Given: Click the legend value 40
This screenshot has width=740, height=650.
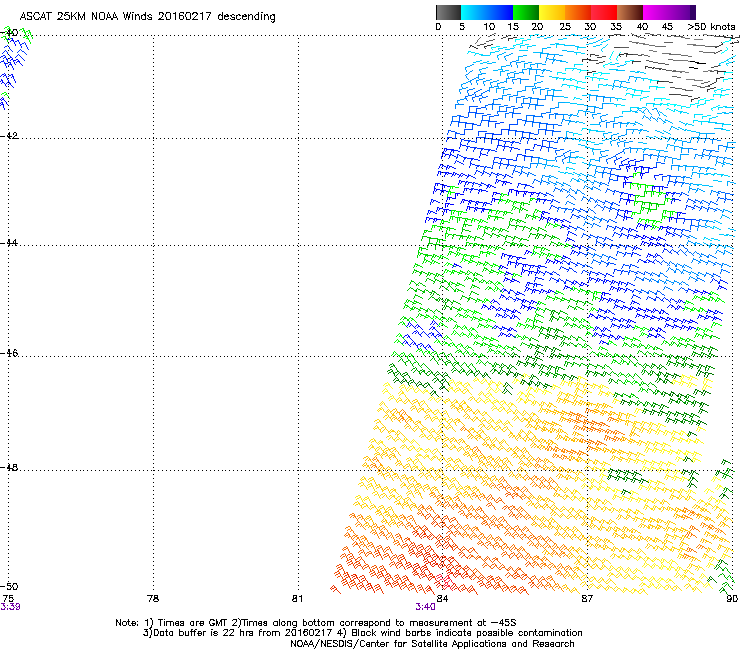Looking at the screenshot, I should [642, 26].
